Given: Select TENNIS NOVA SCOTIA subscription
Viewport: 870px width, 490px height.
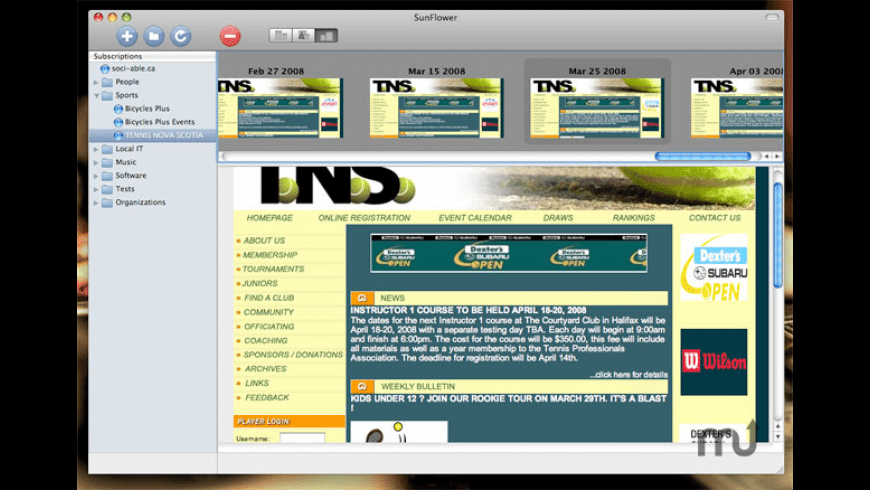Looking at the screenshot, I should point(153,135).
